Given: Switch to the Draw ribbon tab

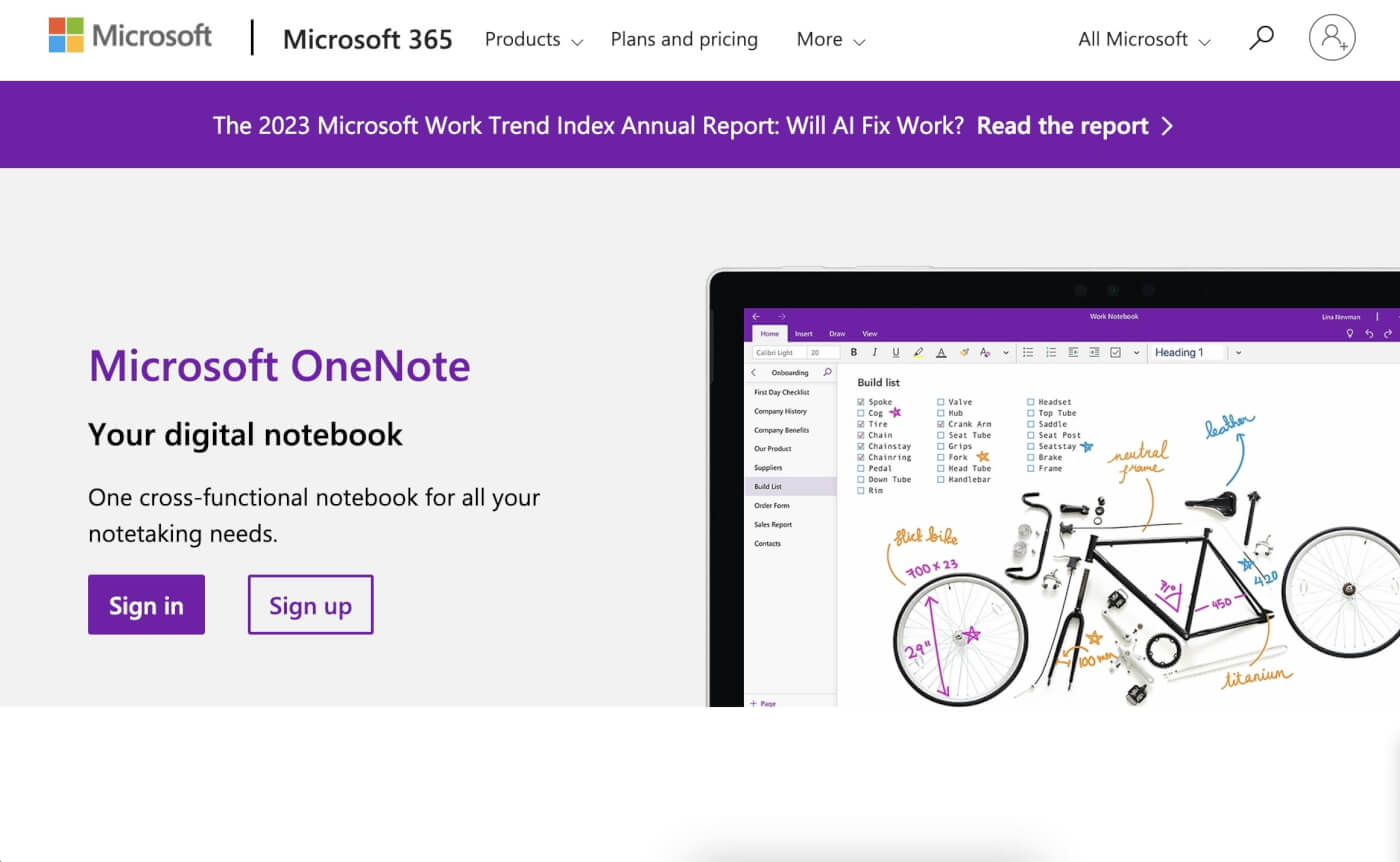Looking at the screenshot, I should [837, 333].
